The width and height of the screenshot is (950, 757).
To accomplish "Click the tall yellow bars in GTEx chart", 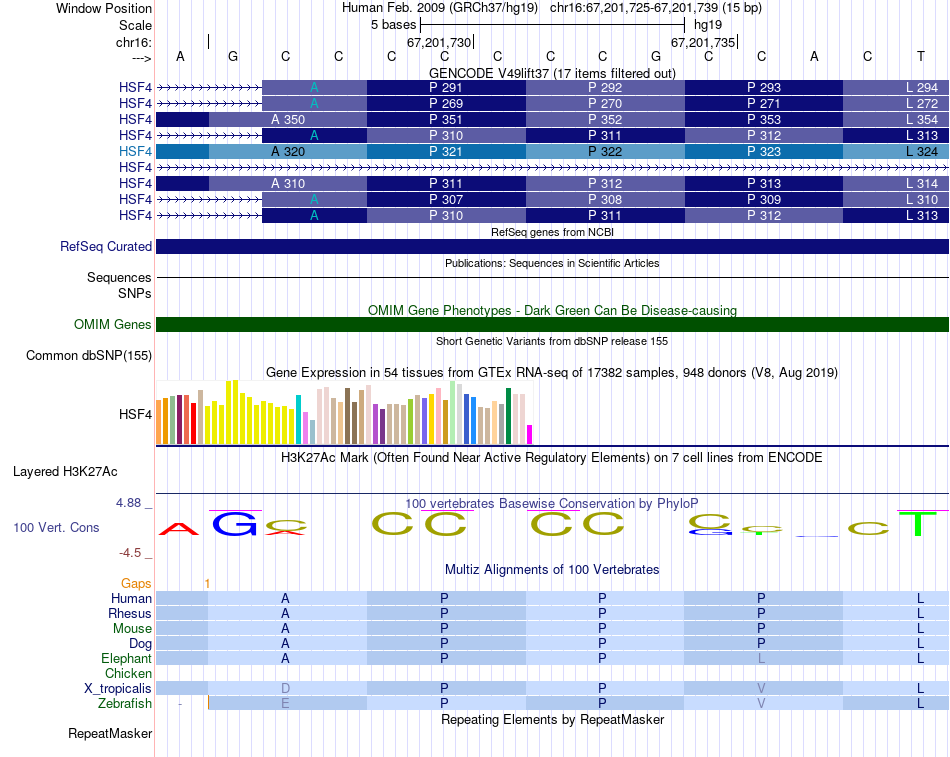I will click(x=232, y=412).
